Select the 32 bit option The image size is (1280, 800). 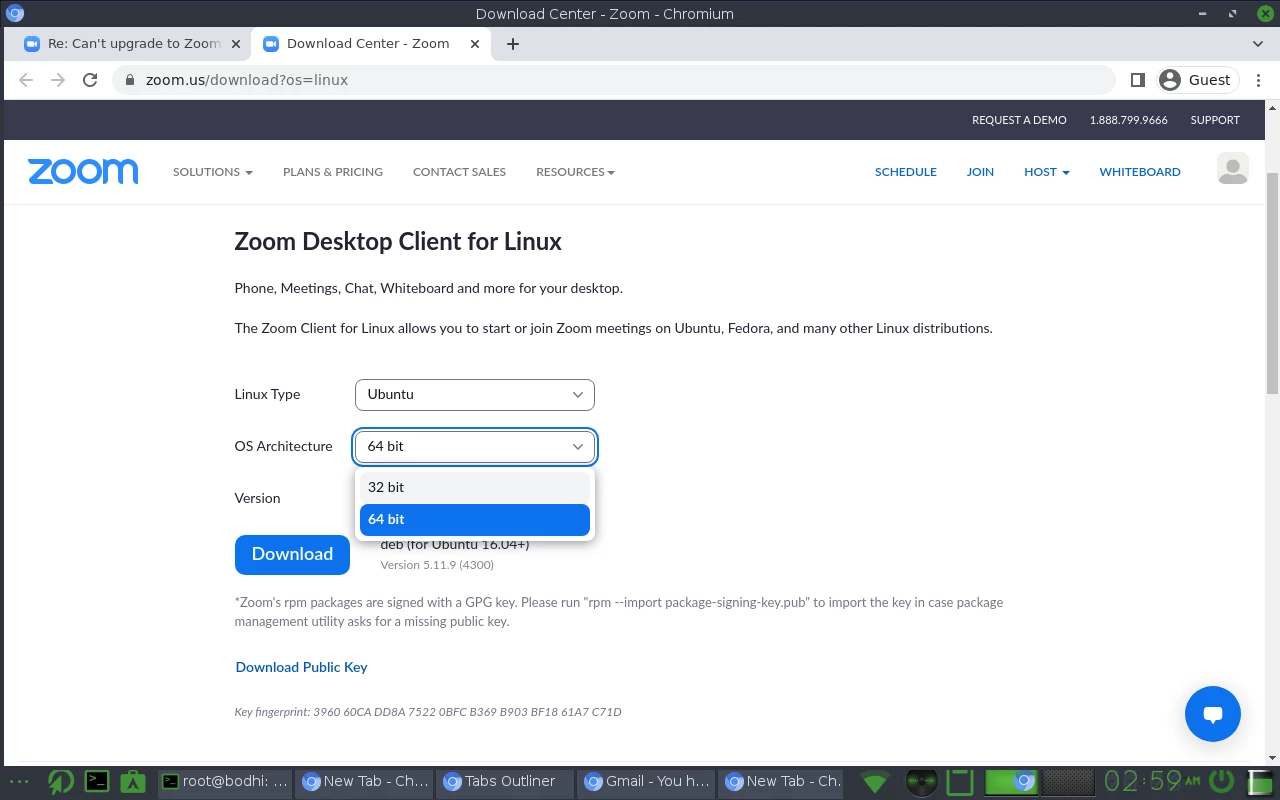(475, 487)
